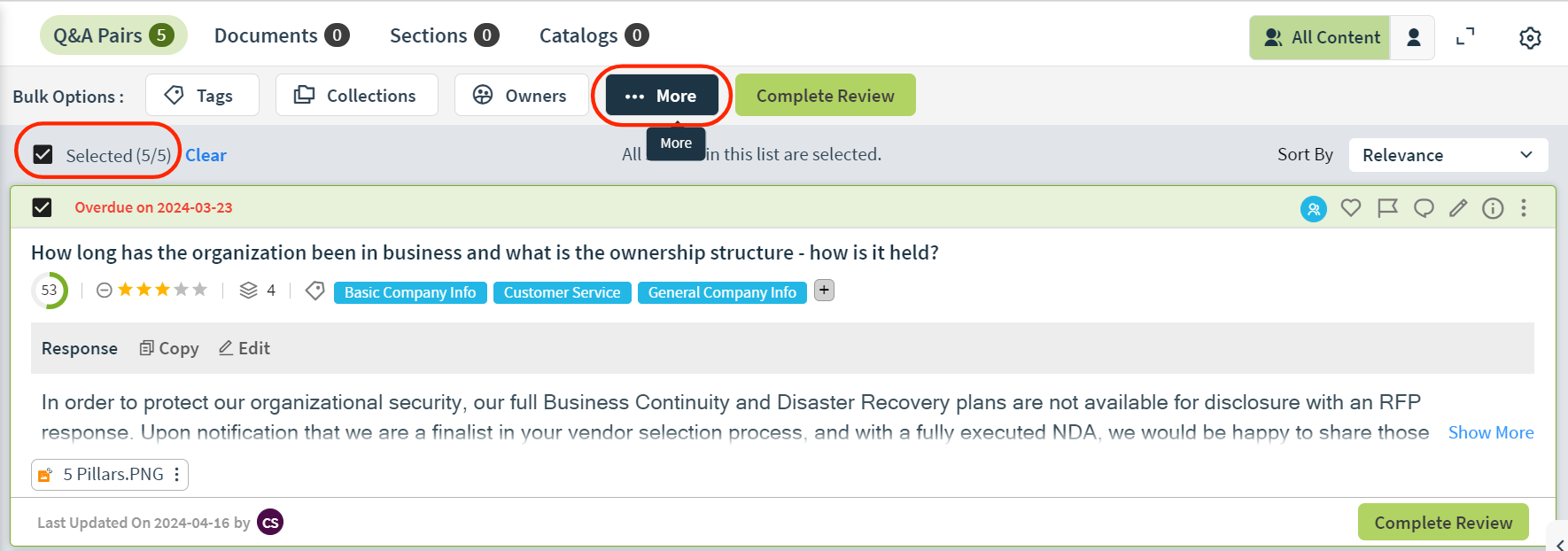Click the pencil edit icon in card header
Viewport: 1568px width, 551px height.
click(x=1458, y=208)
